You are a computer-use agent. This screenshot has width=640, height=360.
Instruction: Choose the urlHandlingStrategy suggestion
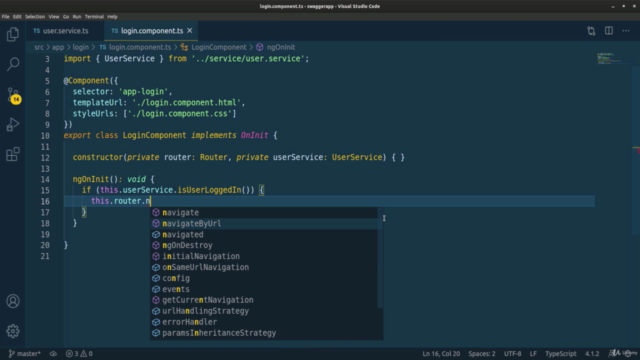pyautogui.click(x=264, y=311)
